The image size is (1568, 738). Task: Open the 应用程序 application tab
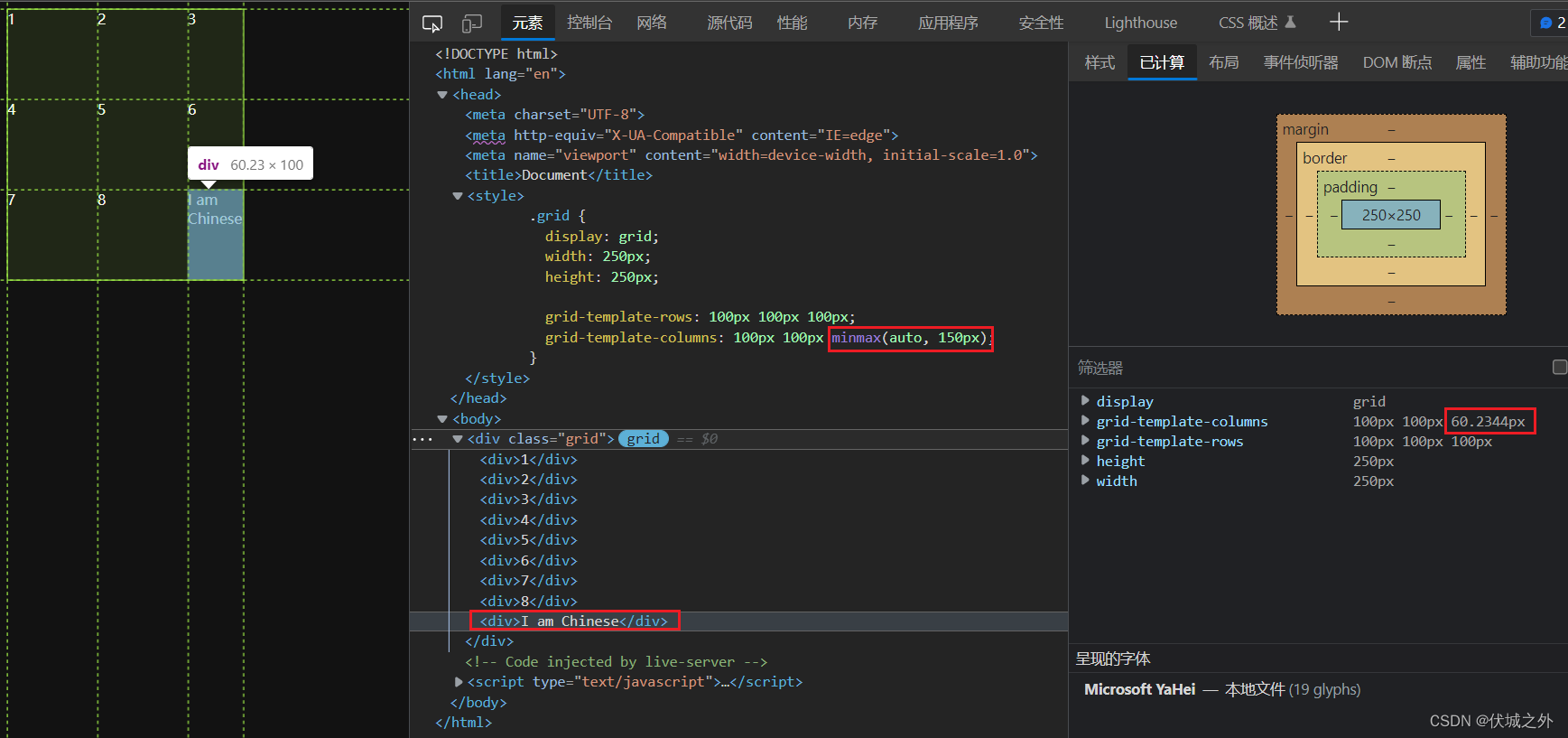click(948, 23)
